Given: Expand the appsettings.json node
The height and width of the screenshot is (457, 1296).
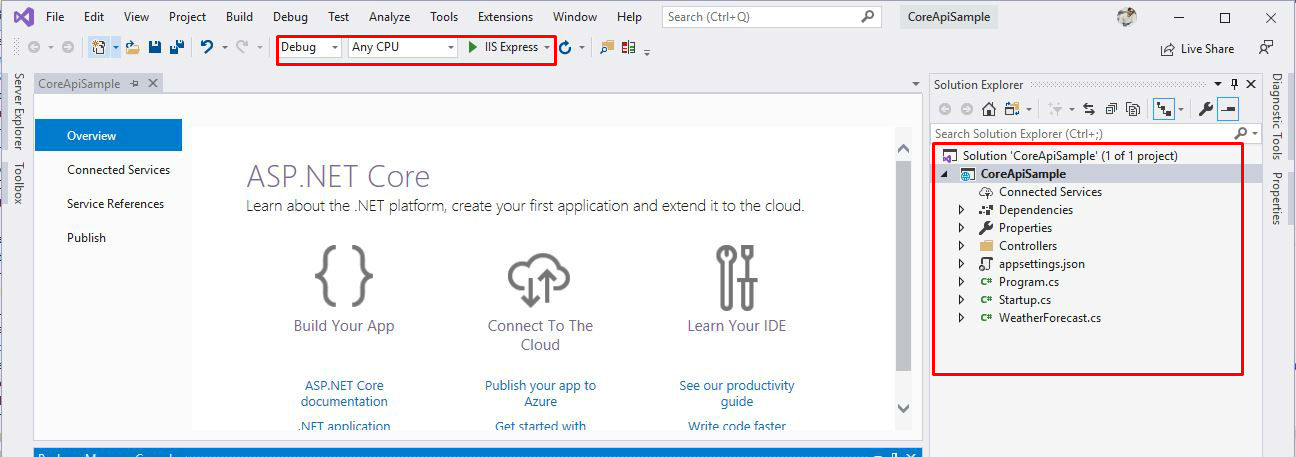Looking at the screenshot, I should tap(962, 264).
